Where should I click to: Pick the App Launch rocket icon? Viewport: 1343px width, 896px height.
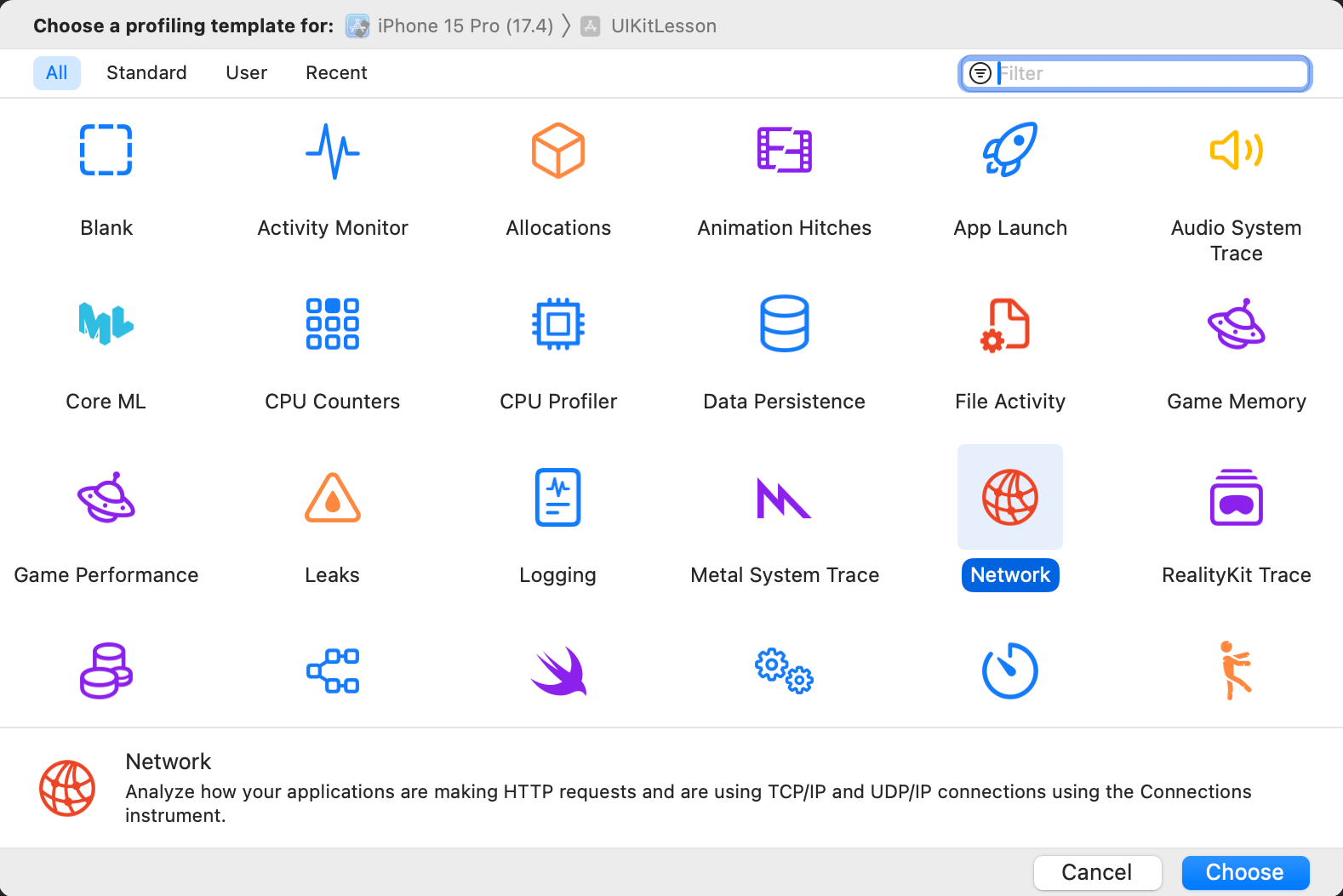click(1010, 150)
